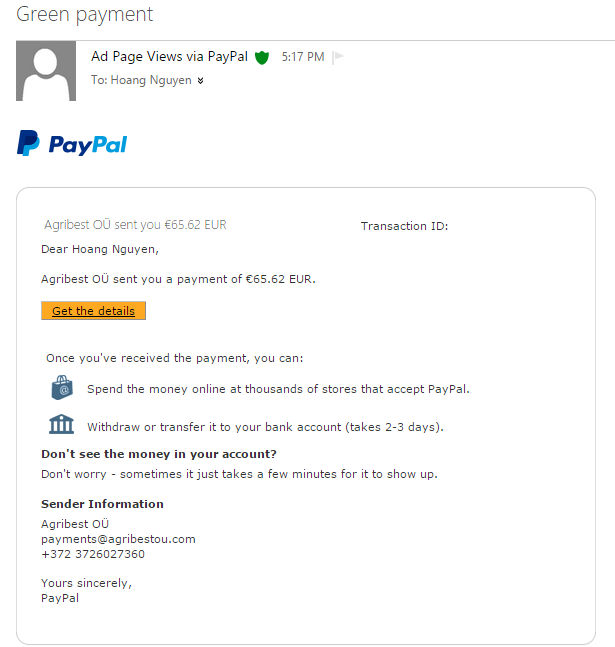Image resolution: width=615 pixels, height=647 pixels.
Task: Click the Sender Information heading
Action: click(x=102, y=504)
